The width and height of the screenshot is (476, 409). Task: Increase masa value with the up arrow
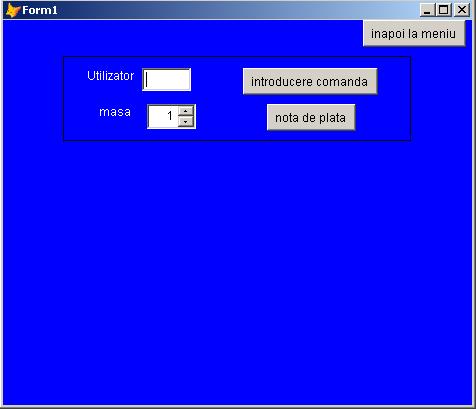[x=186, y=111]
